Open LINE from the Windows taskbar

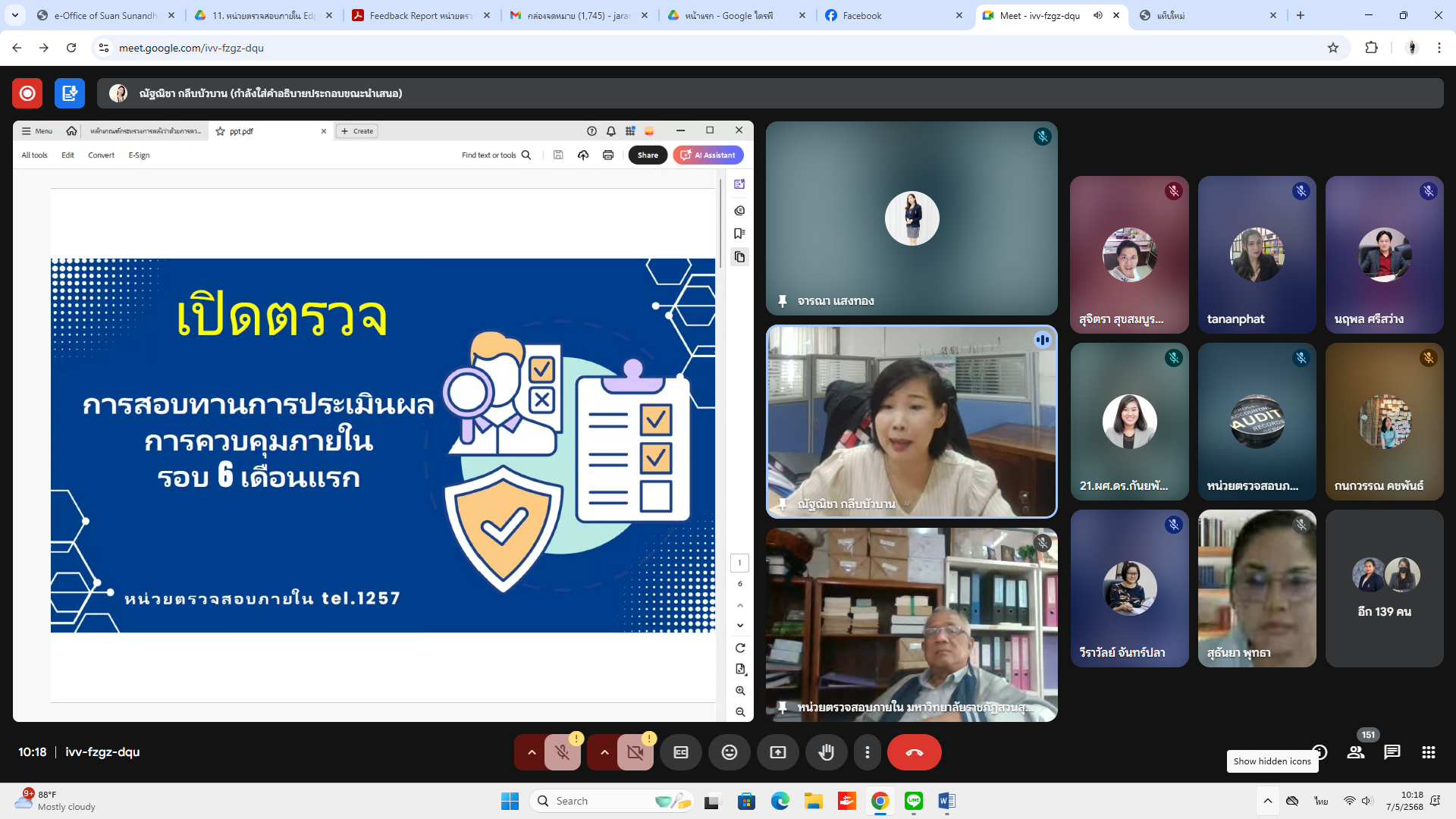pyautogui.click(x=913, y=801)
